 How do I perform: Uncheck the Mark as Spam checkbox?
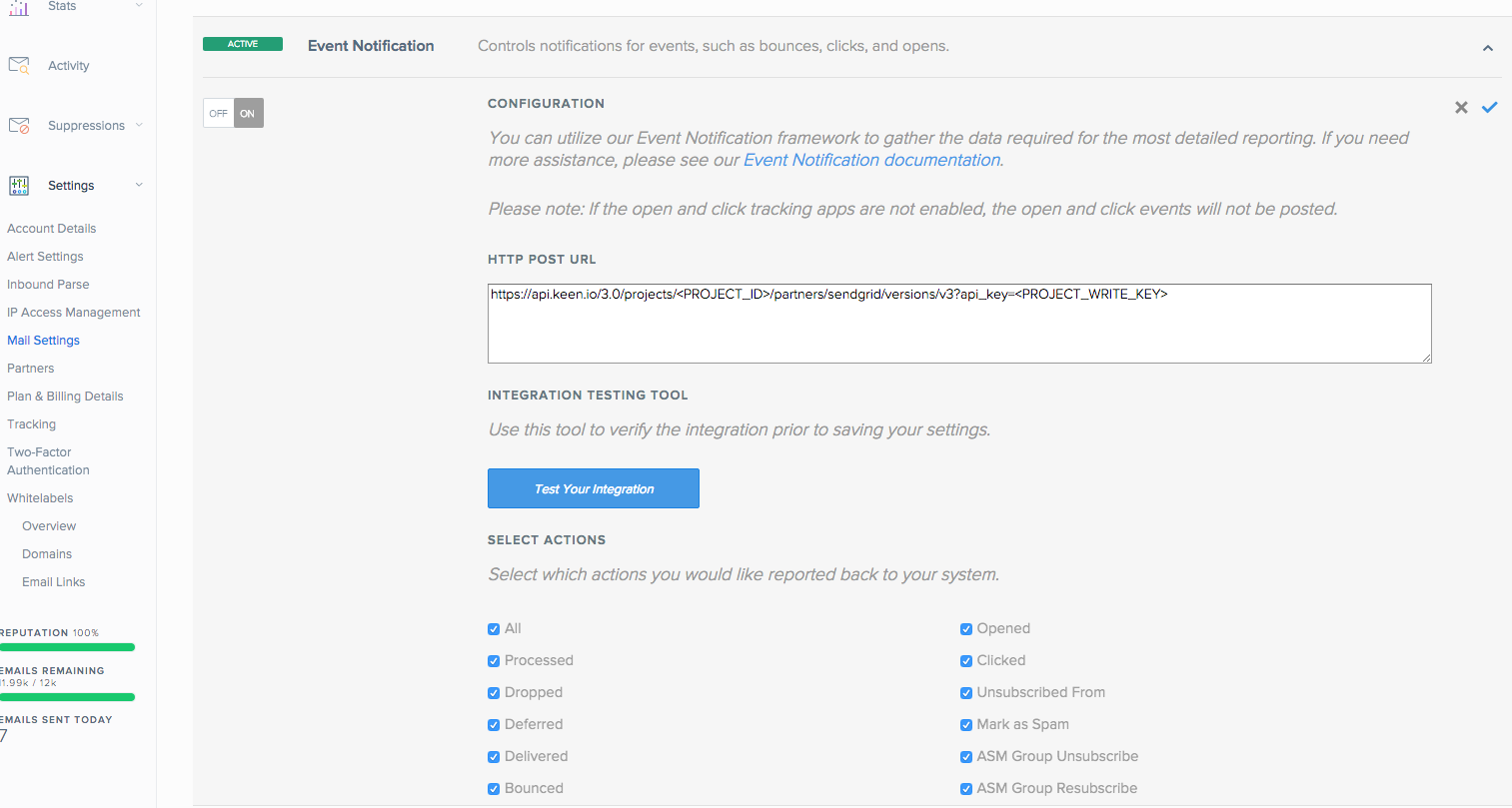[x=966, y=725]
